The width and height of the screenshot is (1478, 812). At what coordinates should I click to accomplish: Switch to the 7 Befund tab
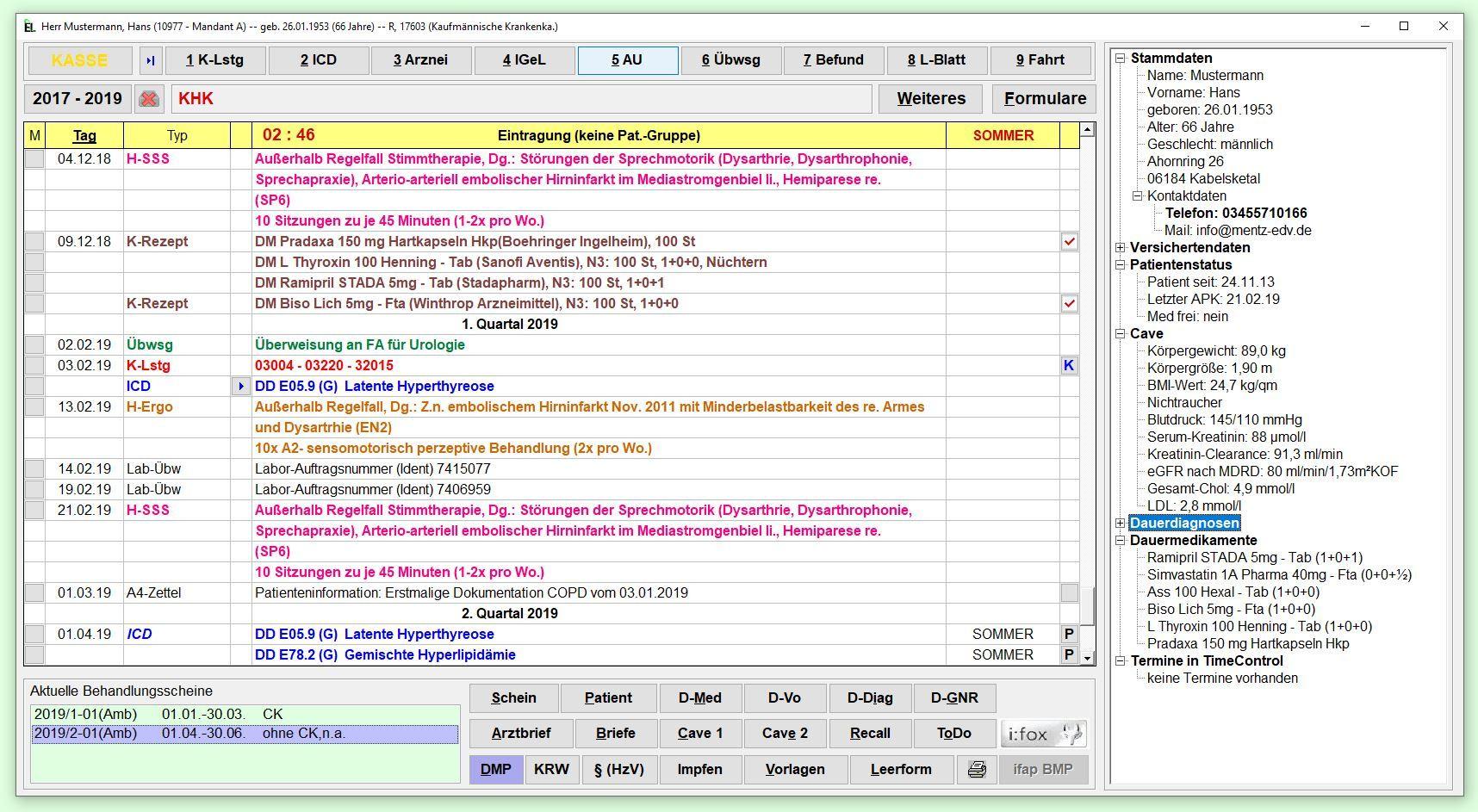[x=833, y=59]
